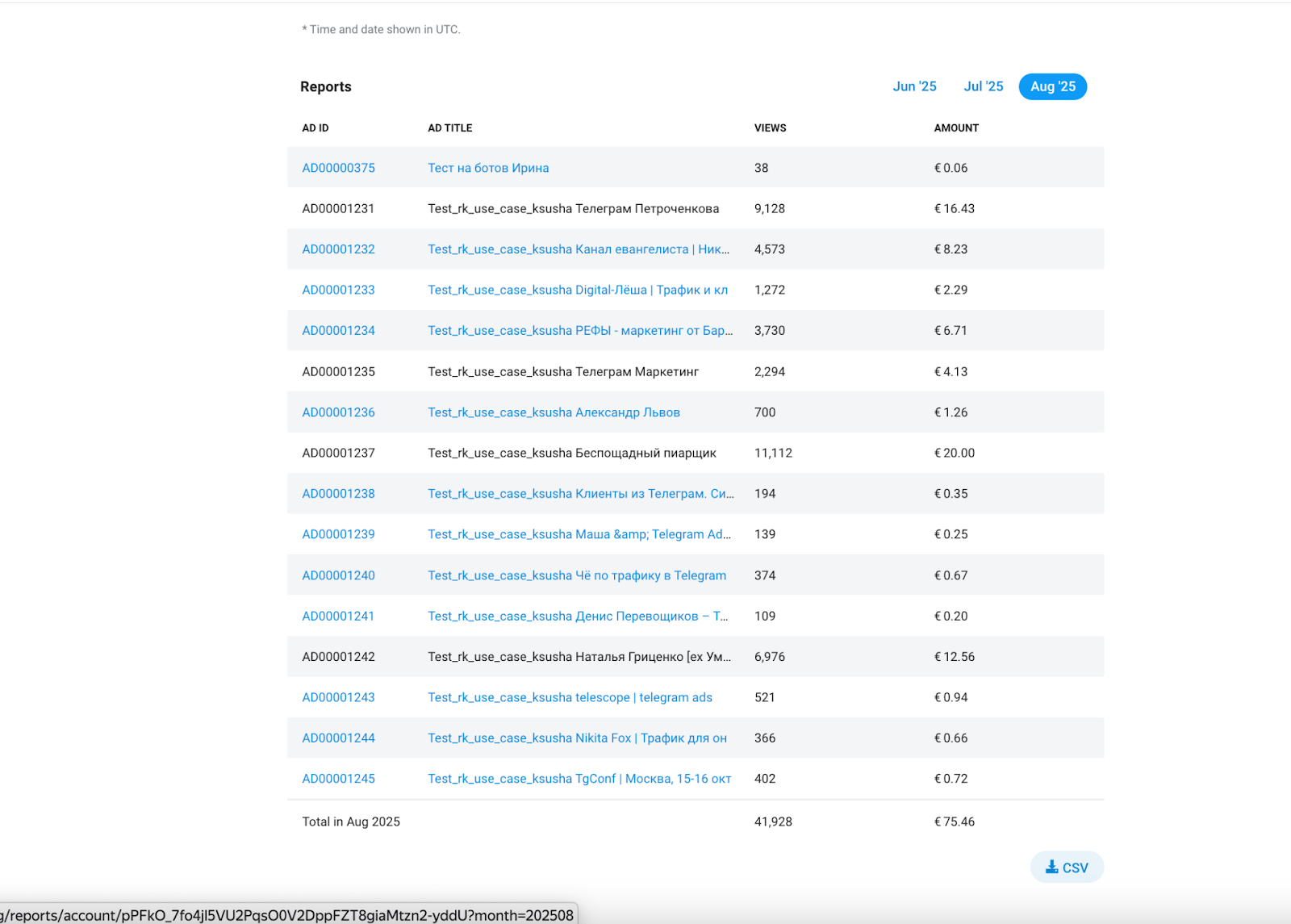Open the 'Маша & Telegram Ad' title link
This screenshot has width=1291, height=924.
click(x=579, y=534)
